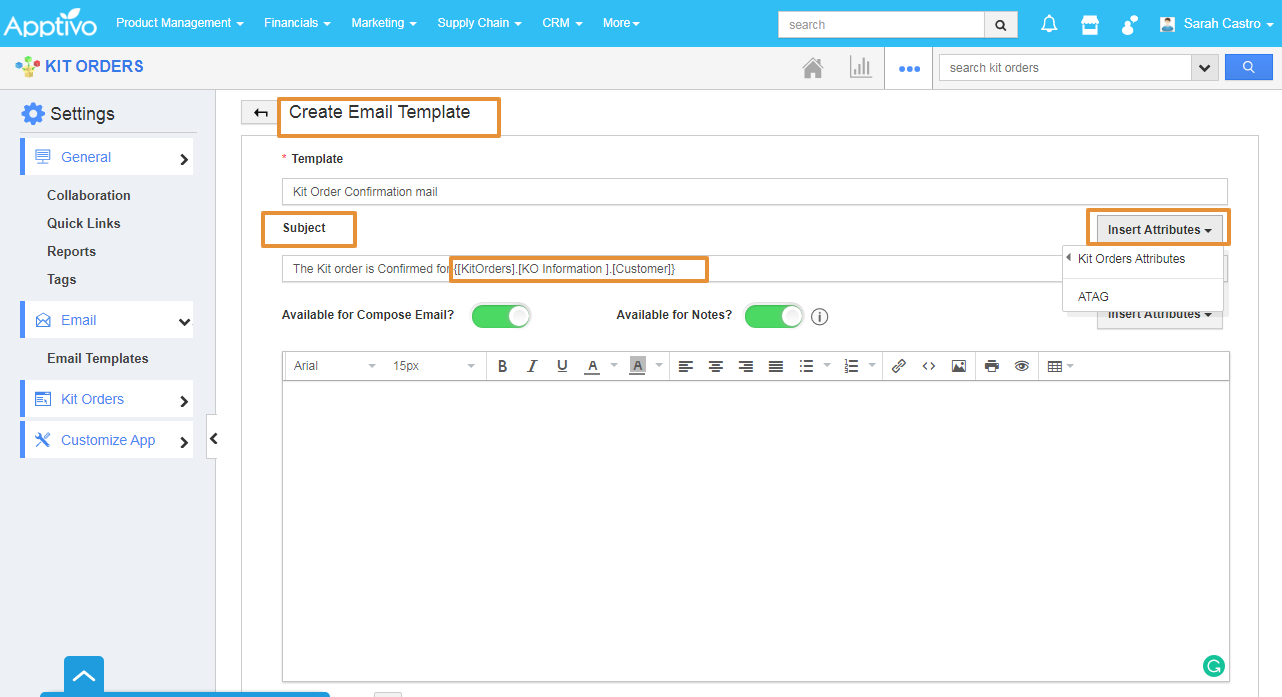The width and height of the screenshot is (1282, 697).
Task: Toggle preview eye icon in editor
Action: (x=1021, y=366)
